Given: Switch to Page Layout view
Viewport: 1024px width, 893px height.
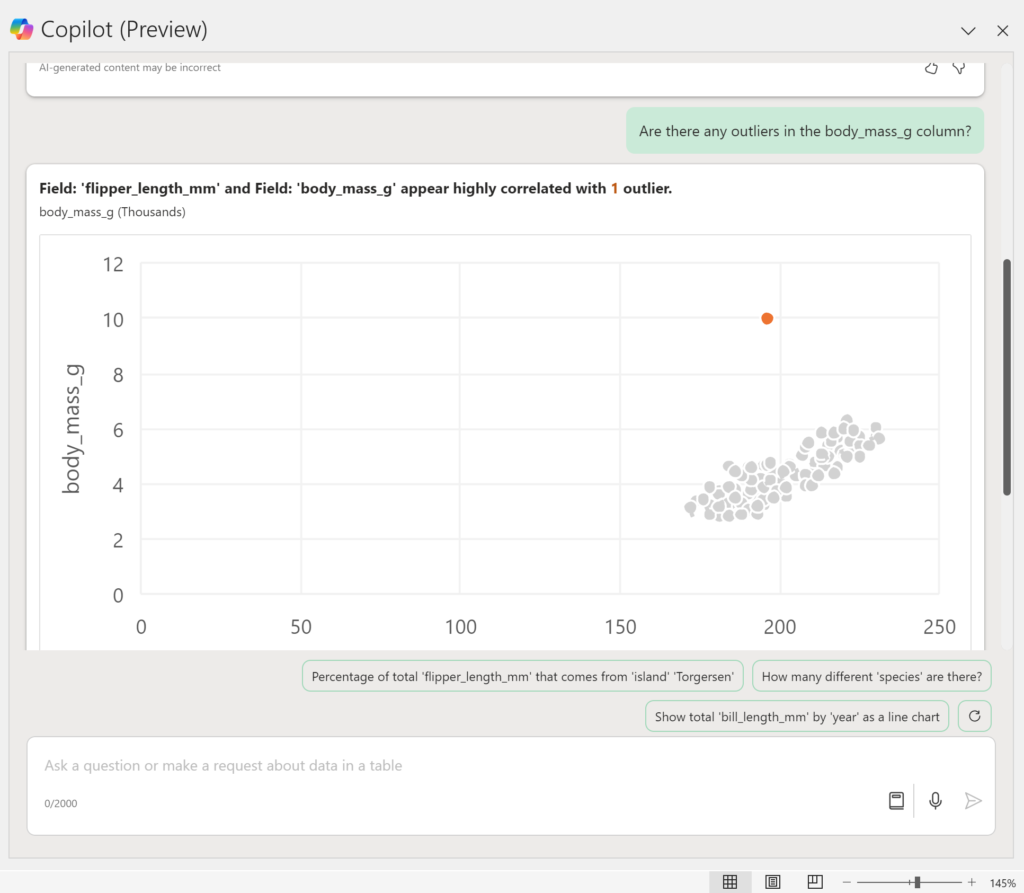Looking at the screenshot, I should (x=773, y=882).
